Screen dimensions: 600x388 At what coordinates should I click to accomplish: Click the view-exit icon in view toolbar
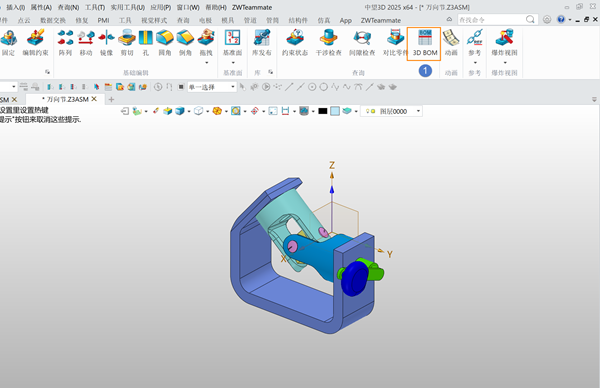point(125,111)
